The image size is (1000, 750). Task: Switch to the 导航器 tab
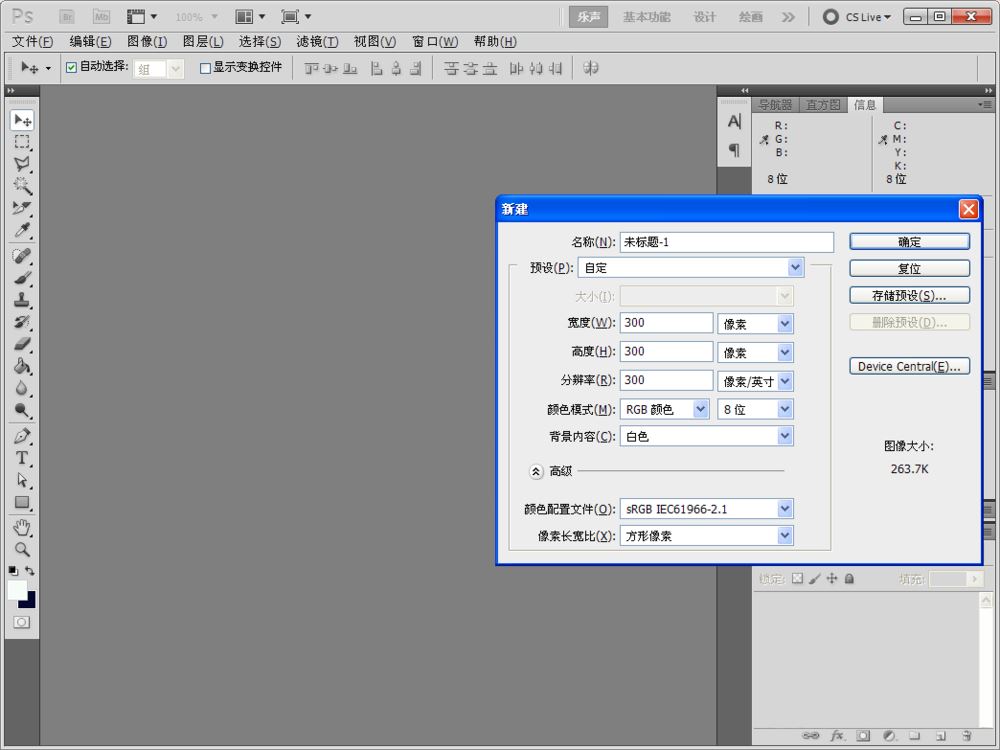click(775, 105)
